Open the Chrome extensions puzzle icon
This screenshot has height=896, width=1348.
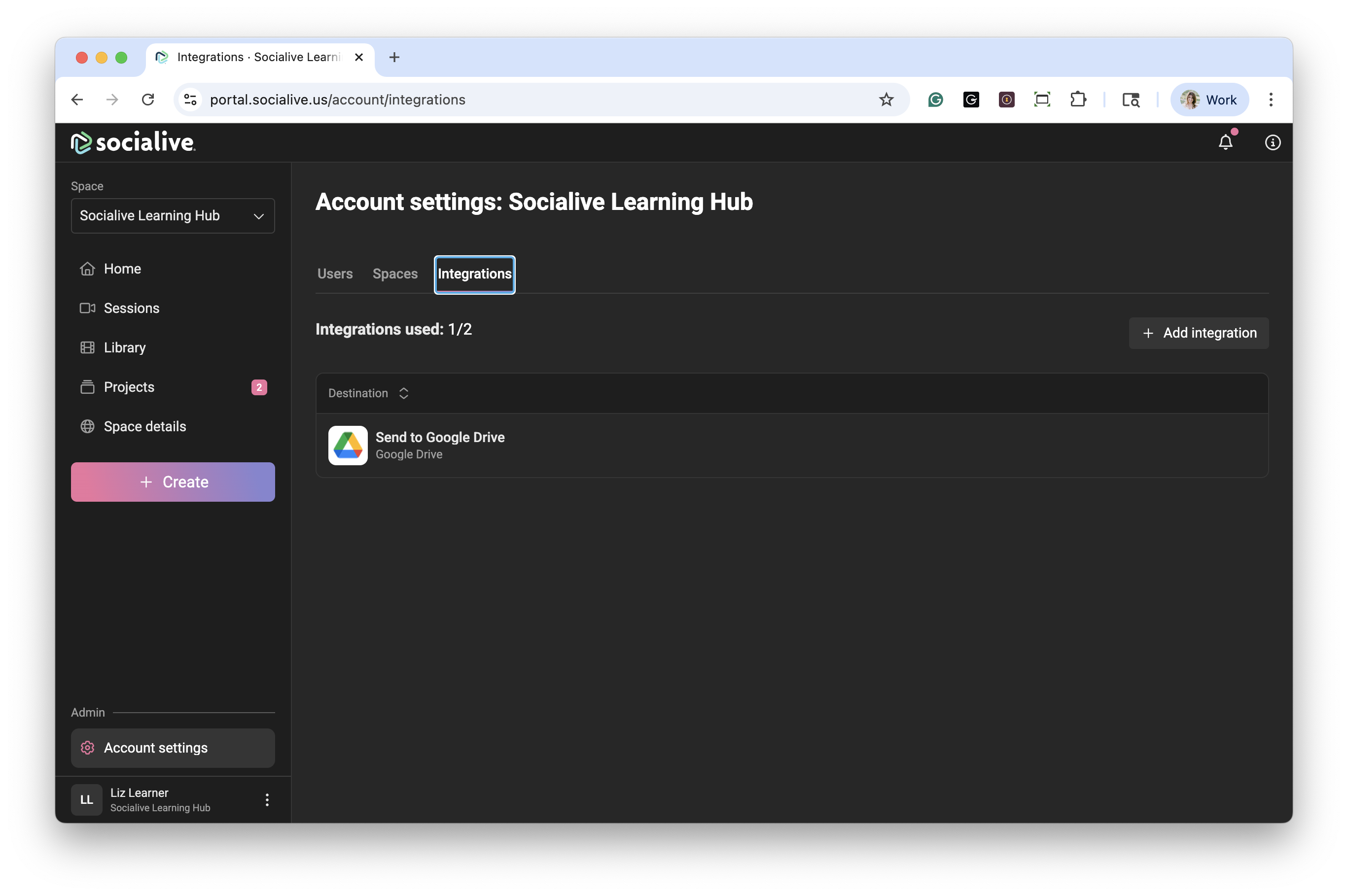coord(1078,100)
